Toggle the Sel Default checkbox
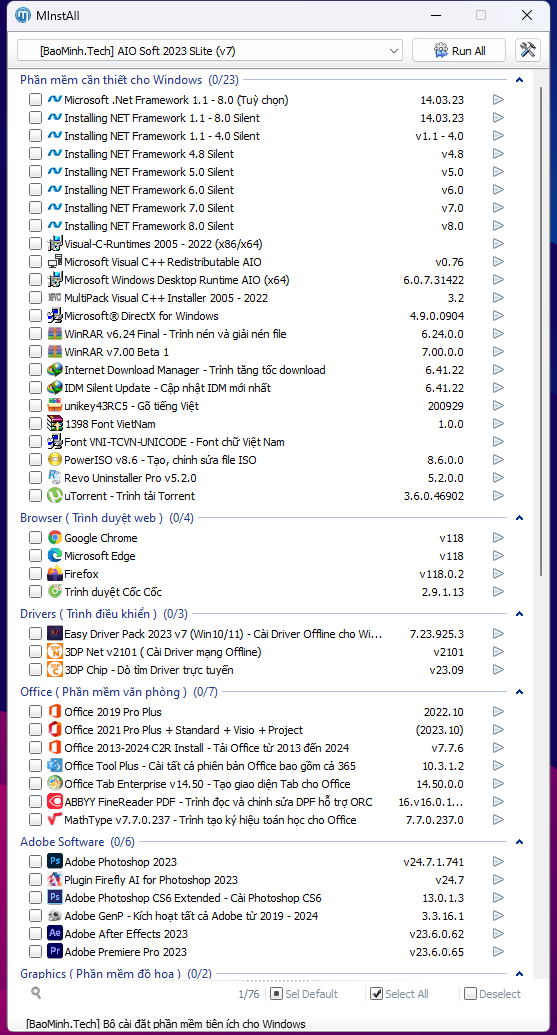The width and height of the screenshot is (557, 1035). point(277,993)
